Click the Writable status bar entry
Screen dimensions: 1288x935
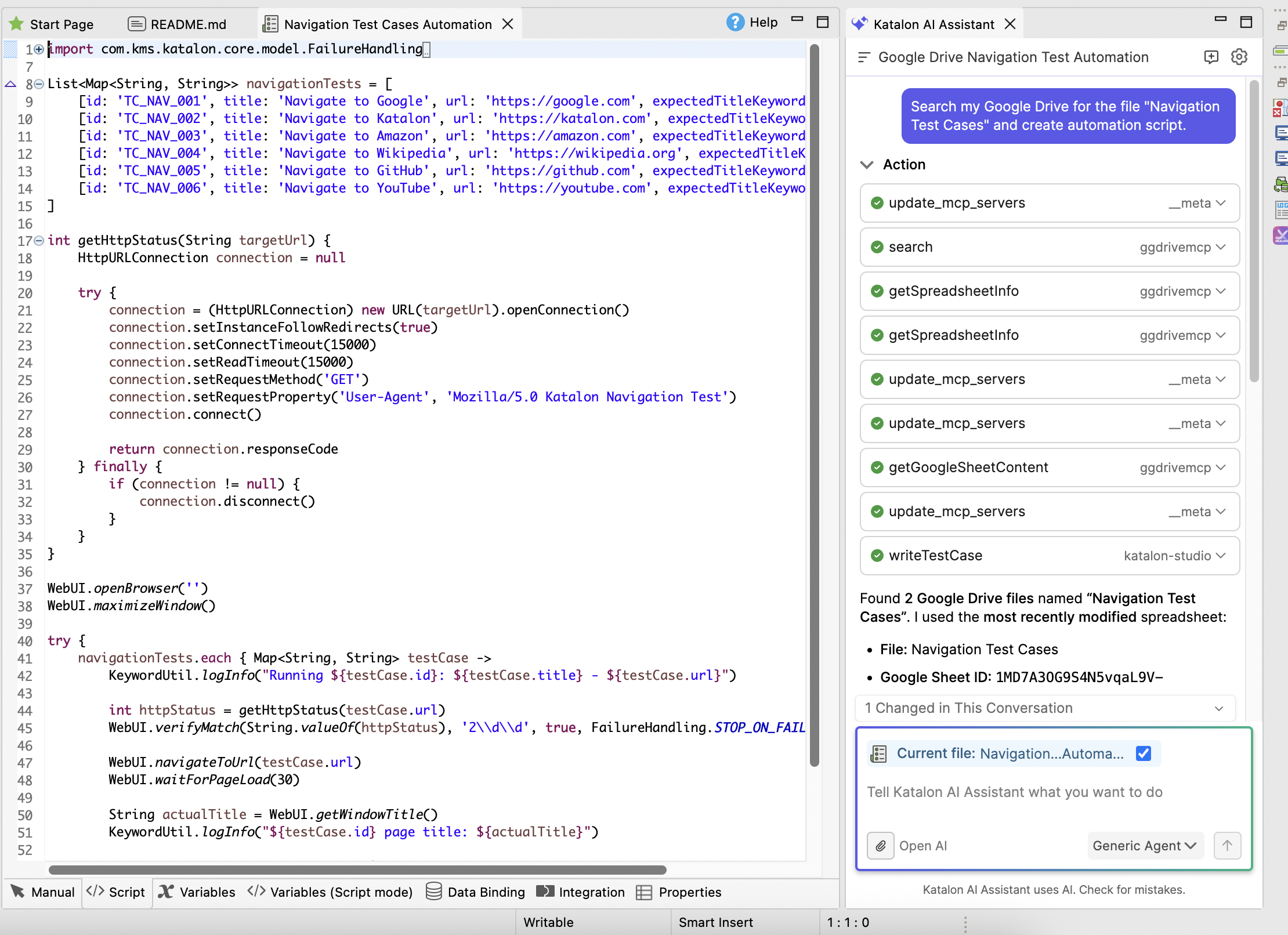548,922
